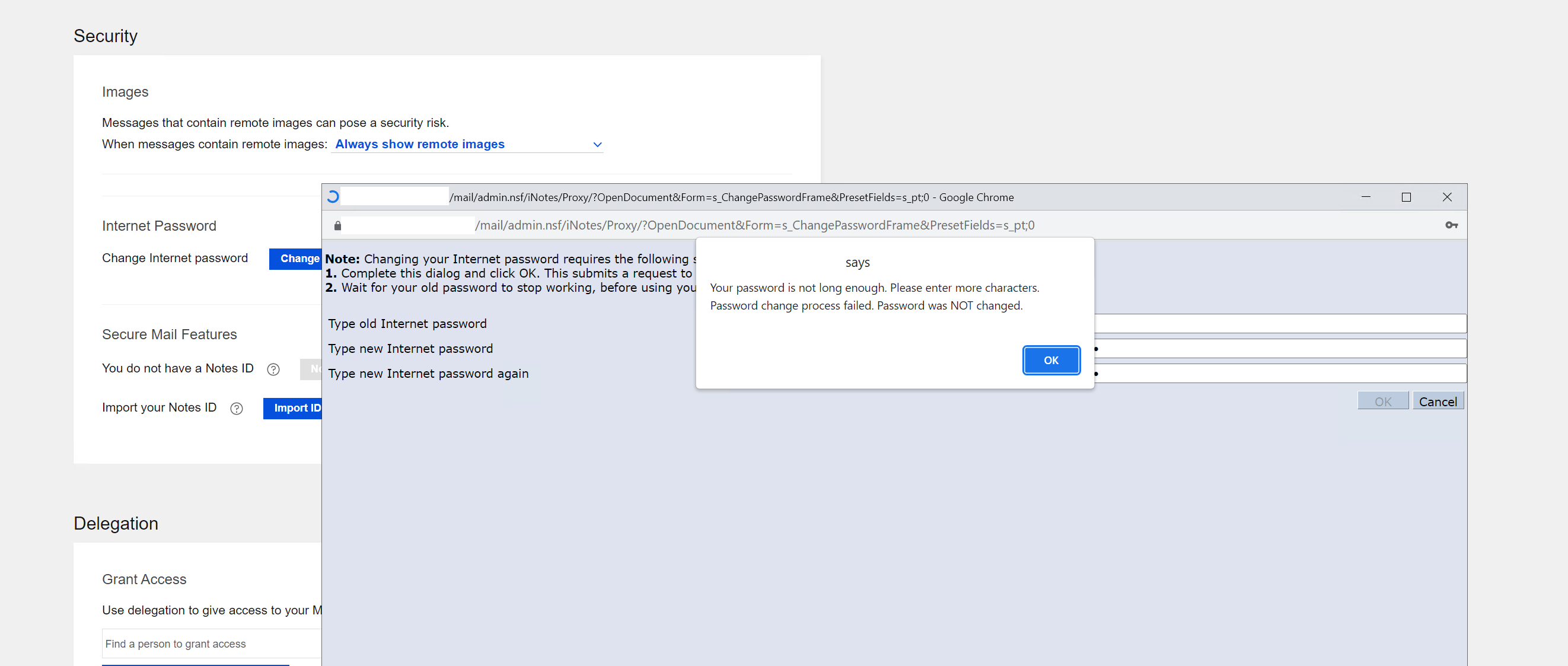Dismiss the password alert with OK
This screenshot has width=1568, height=666.
click(1051, 361)
